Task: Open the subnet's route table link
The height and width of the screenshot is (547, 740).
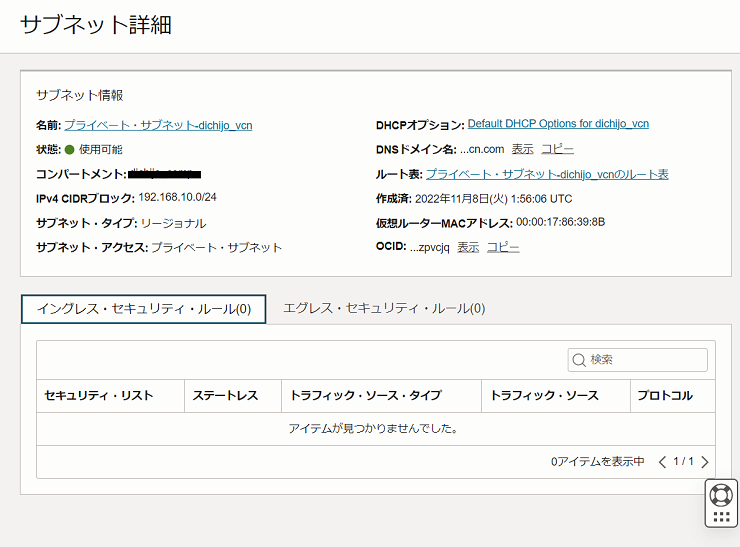Action: [547, 174]
